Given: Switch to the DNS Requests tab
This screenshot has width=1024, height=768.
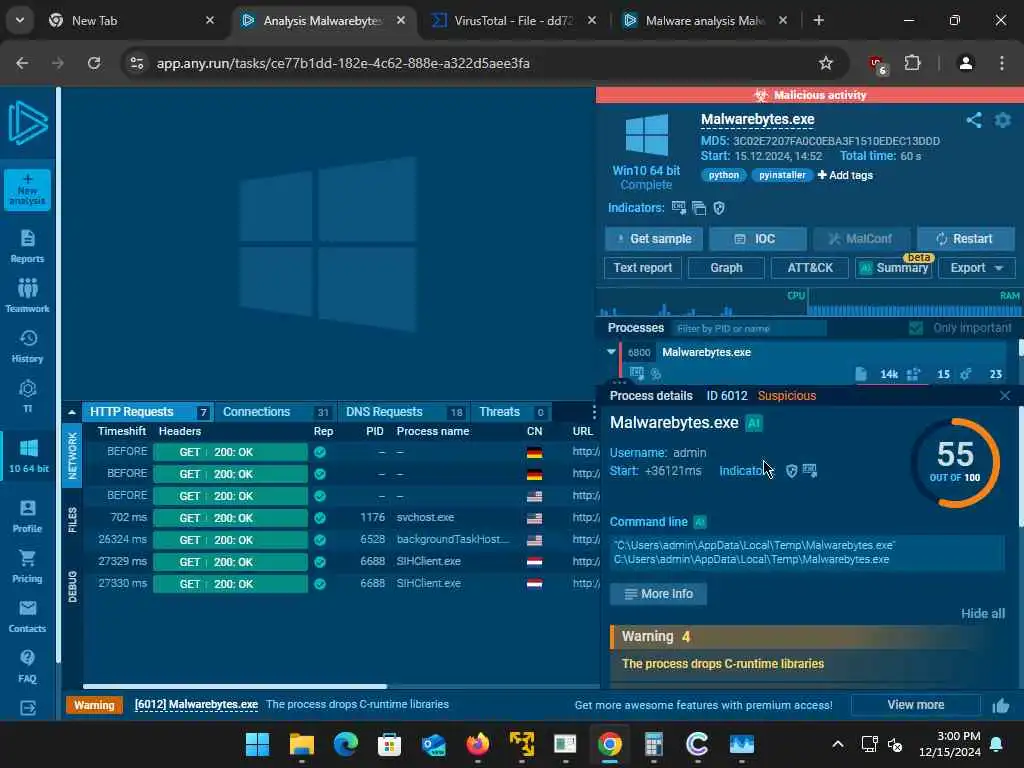Looking at the screenshot, I should pos(403,412).
